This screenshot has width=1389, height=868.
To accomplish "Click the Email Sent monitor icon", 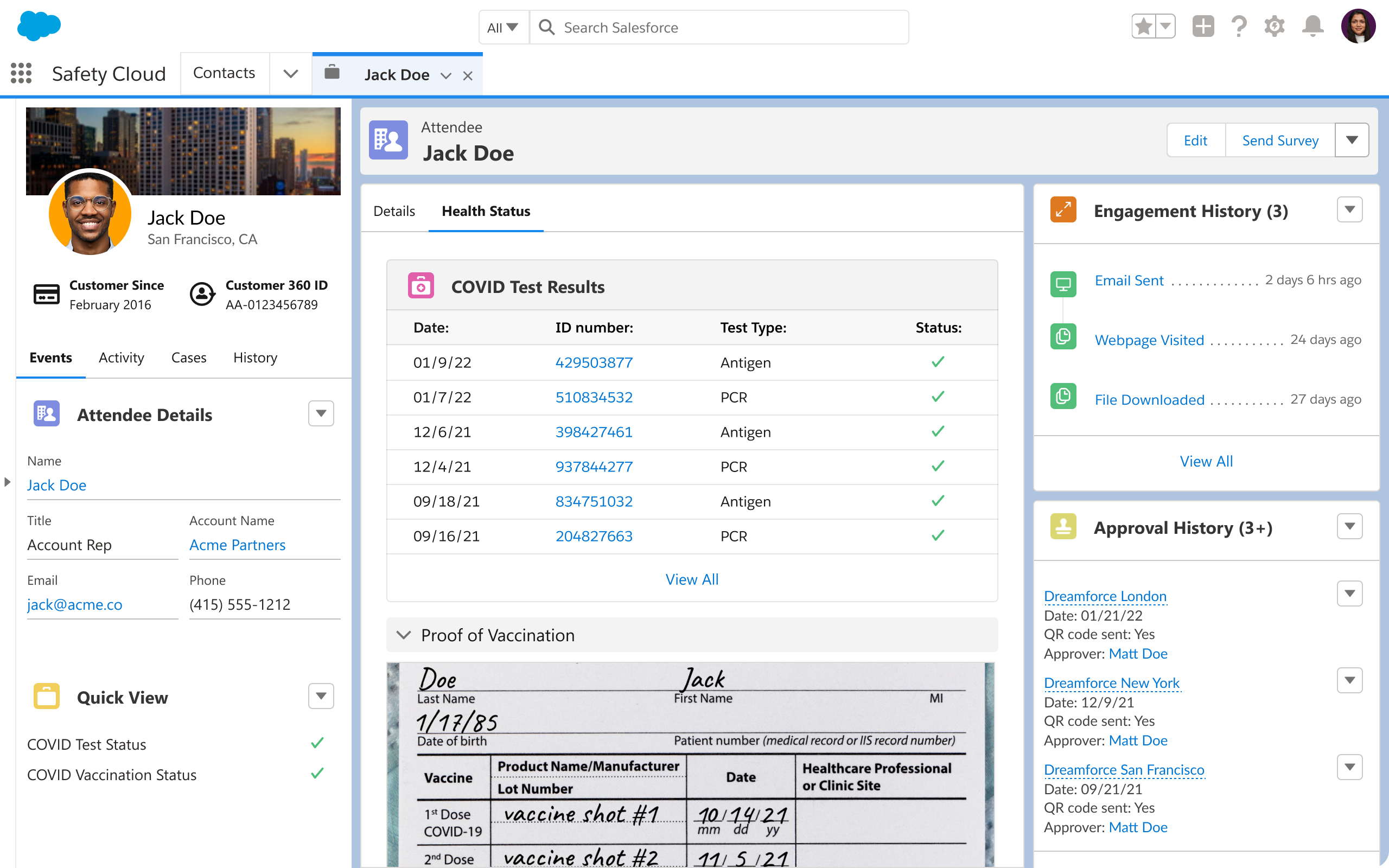I will (x=1063, y=283).
